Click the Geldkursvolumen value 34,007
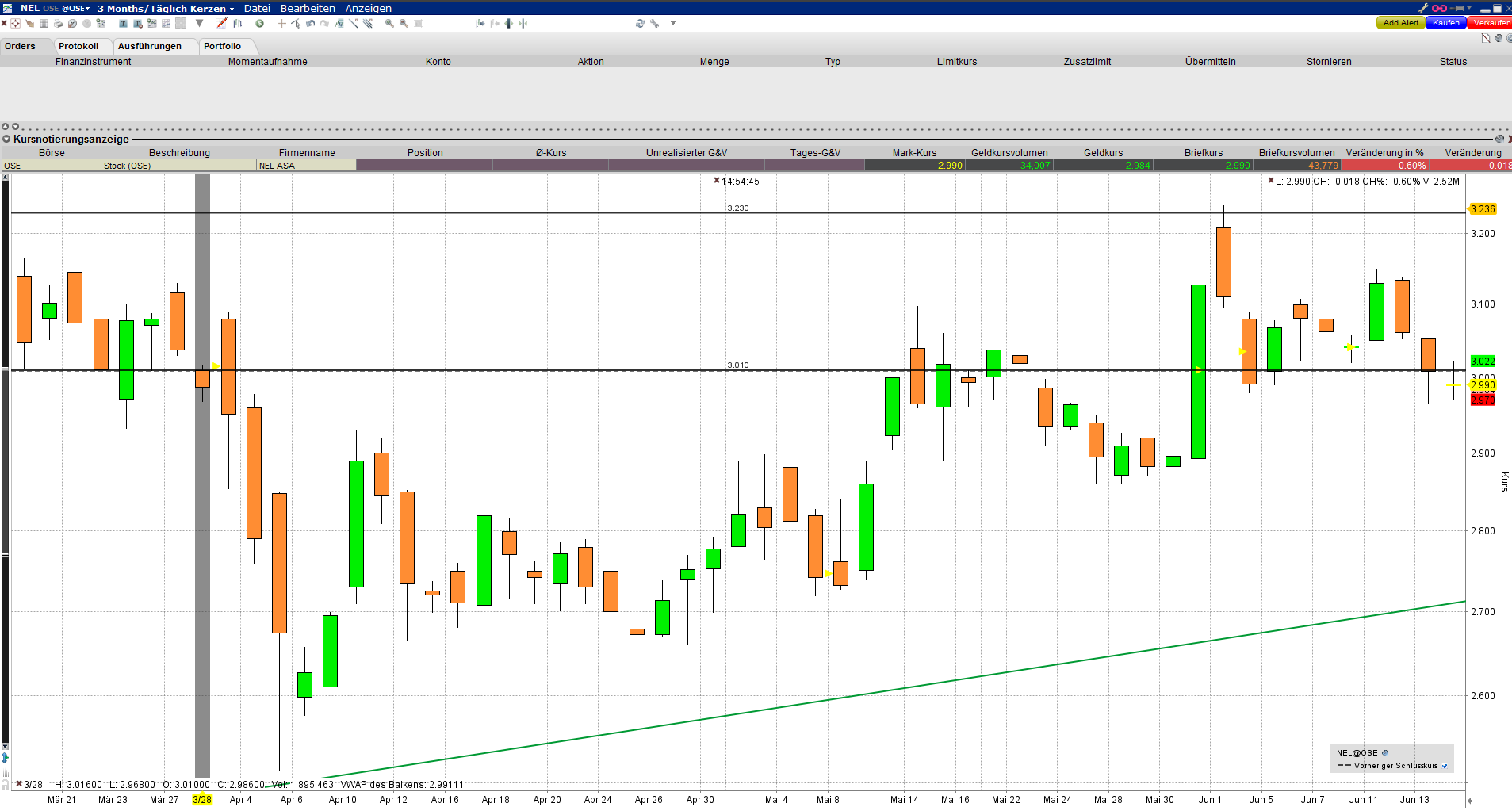Viewport: 1512px width, 811px height. pos(1009,166)
